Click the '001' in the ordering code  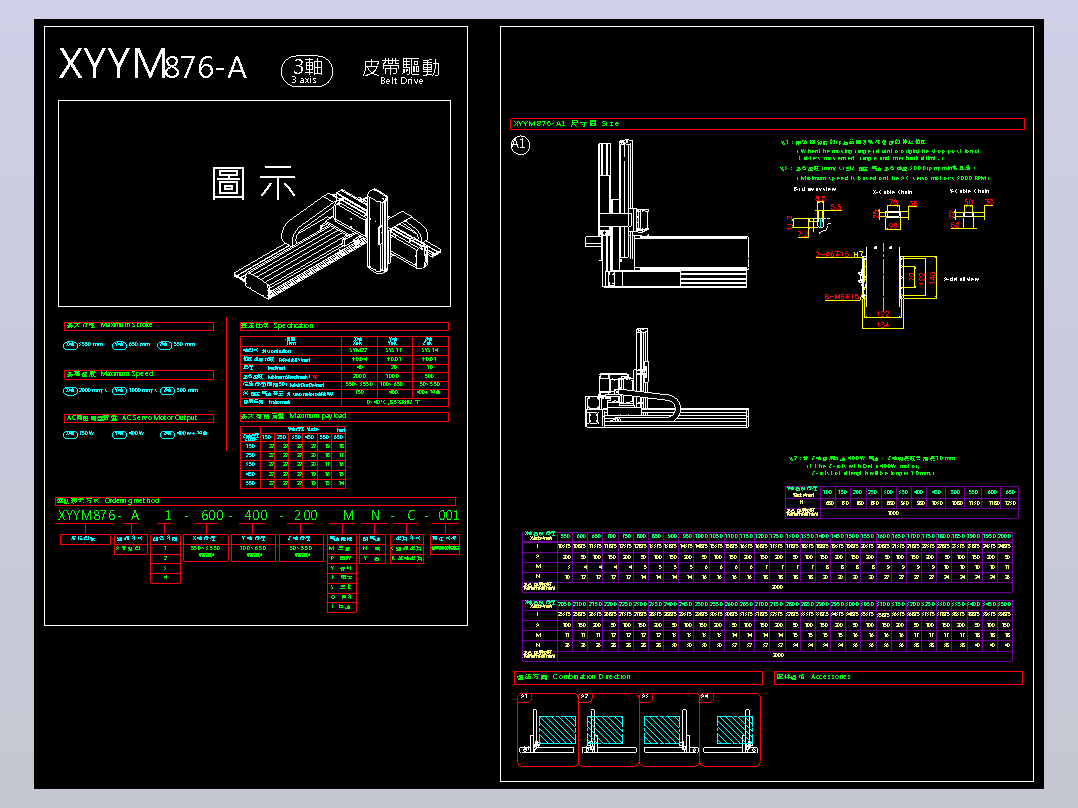(x=448, y=516)
